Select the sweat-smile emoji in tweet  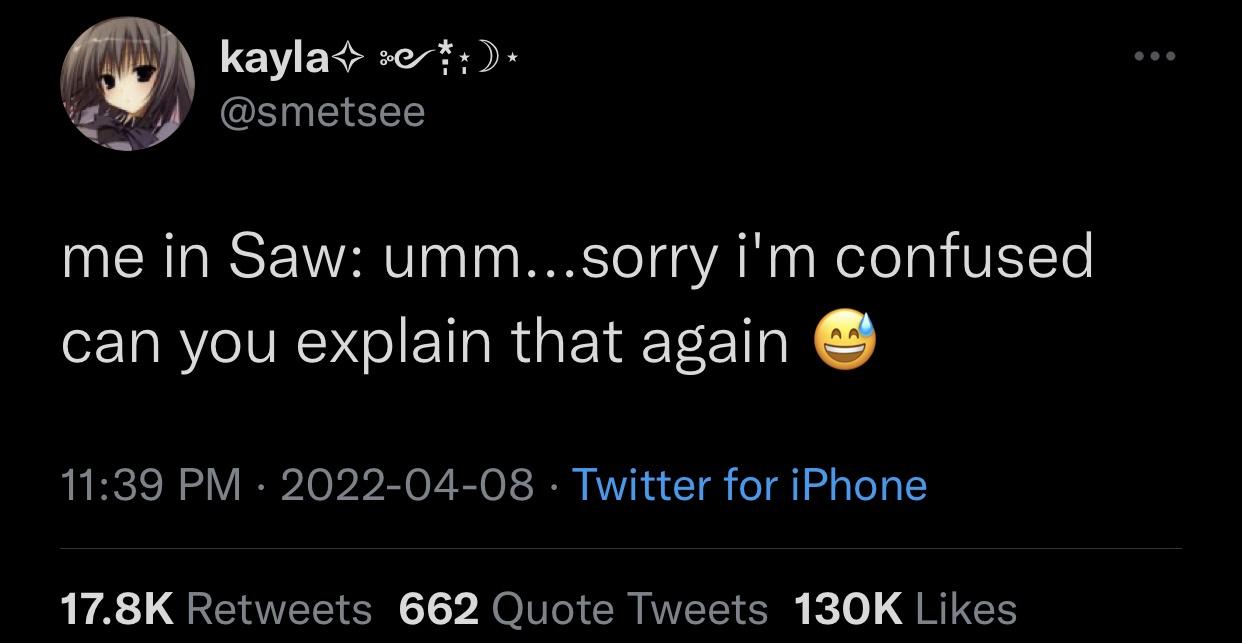point(845,344)
